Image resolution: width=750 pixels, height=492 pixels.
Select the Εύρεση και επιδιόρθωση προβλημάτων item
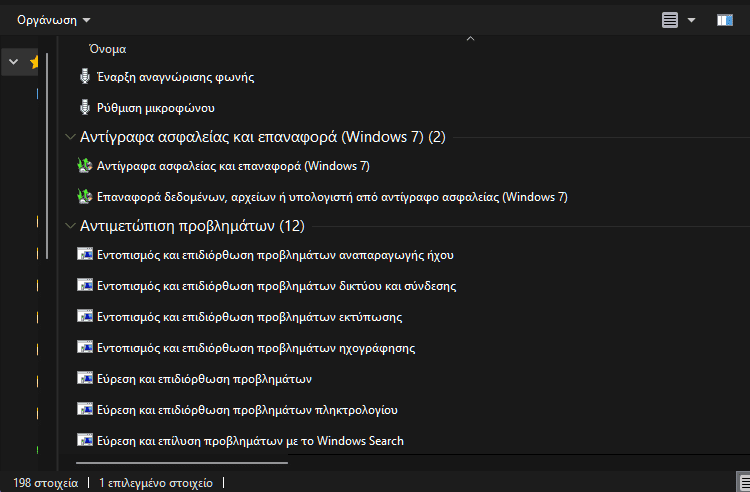205,379
